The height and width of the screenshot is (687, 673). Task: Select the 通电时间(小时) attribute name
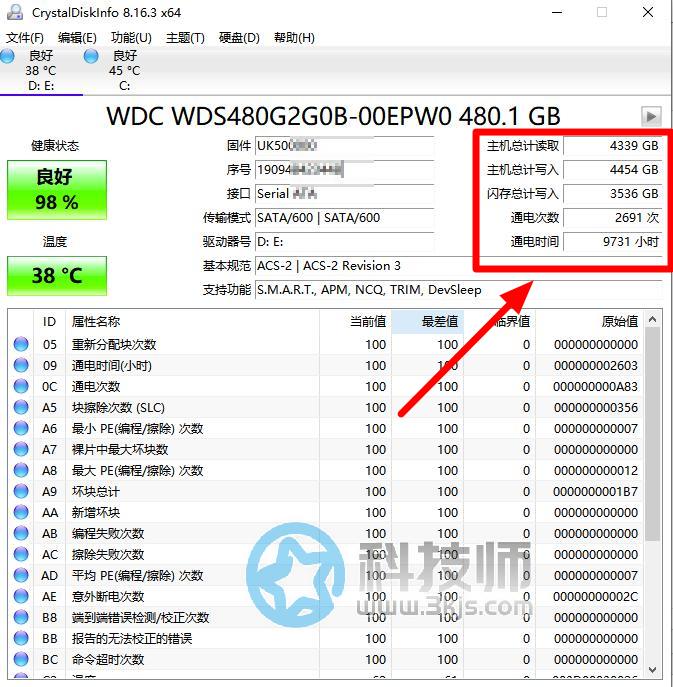coord(112,365)
